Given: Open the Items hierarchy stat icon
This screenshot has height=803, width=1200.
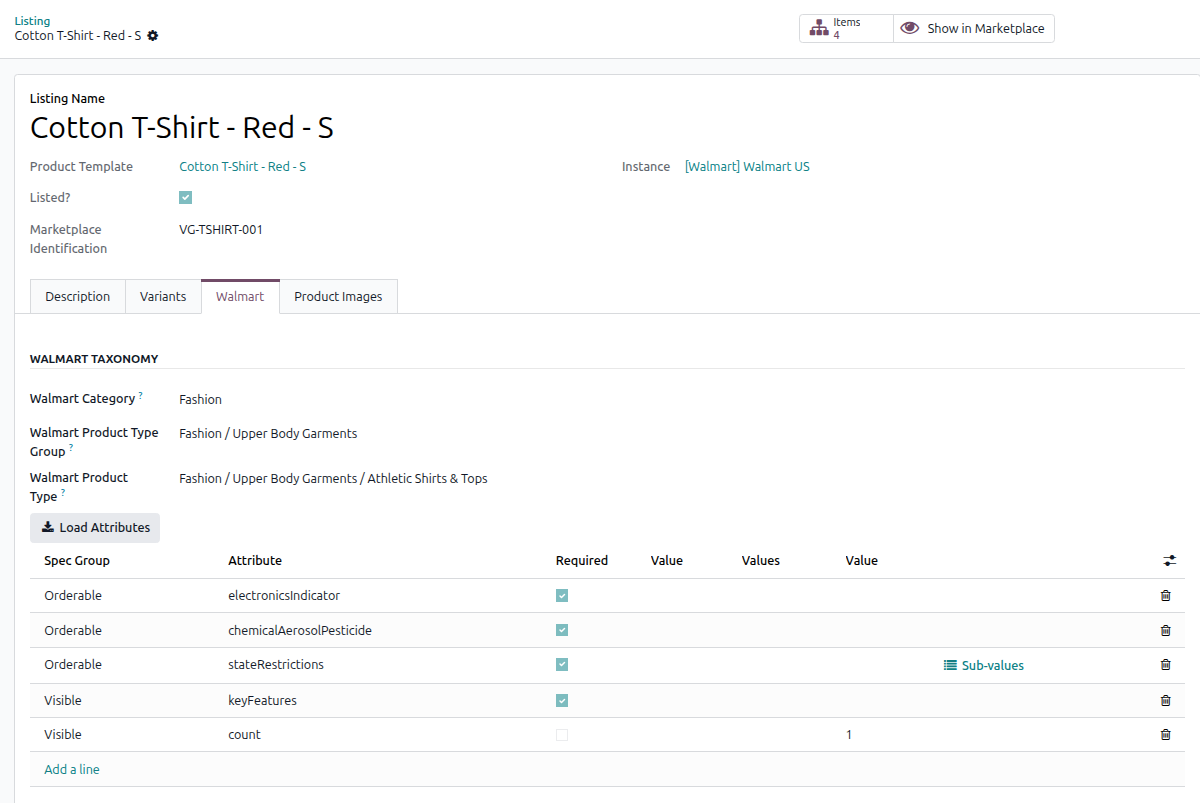Looking at the screenshot, I should click(x=819, y=29).
